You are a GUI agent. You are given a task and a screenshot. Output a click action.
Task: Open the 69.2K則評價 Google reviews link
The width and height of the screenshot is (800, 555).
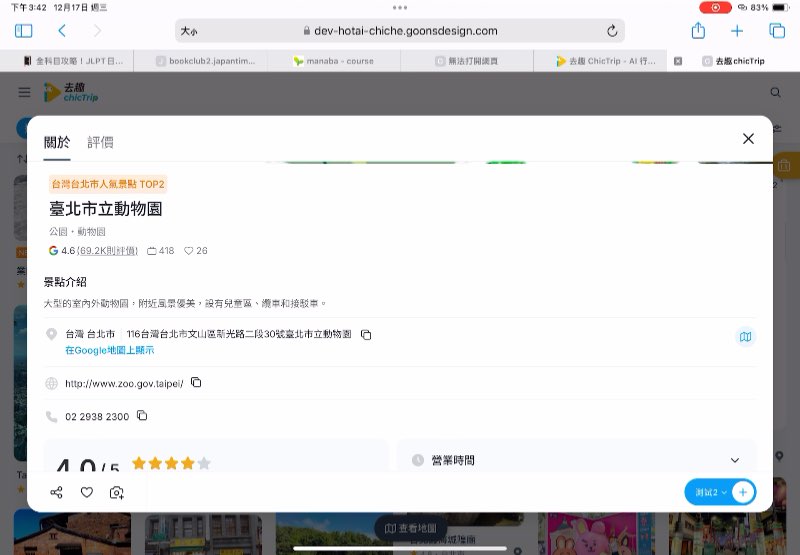[107, 251]
